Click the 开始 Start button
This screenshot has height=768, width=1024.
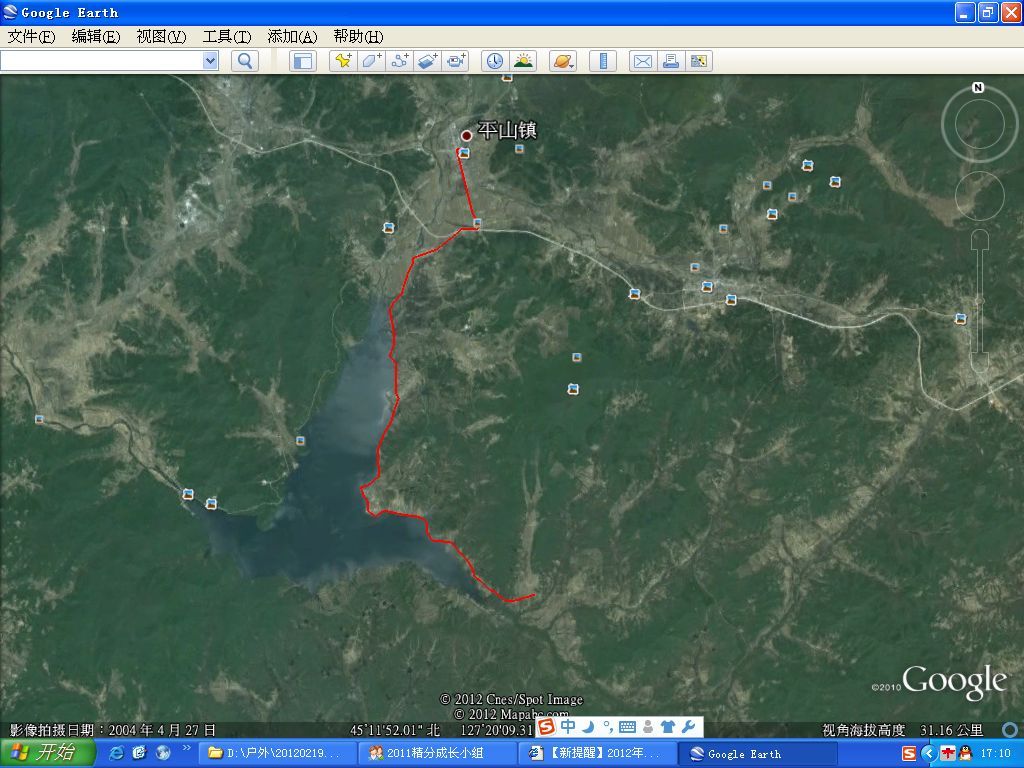[47, 753]
